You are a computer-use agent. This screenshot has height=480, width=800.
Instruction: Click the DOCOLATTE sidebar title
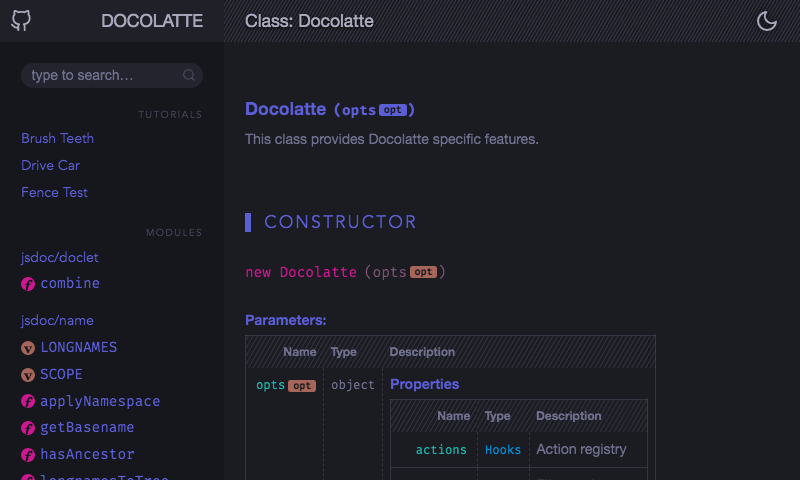coord(152,21)
